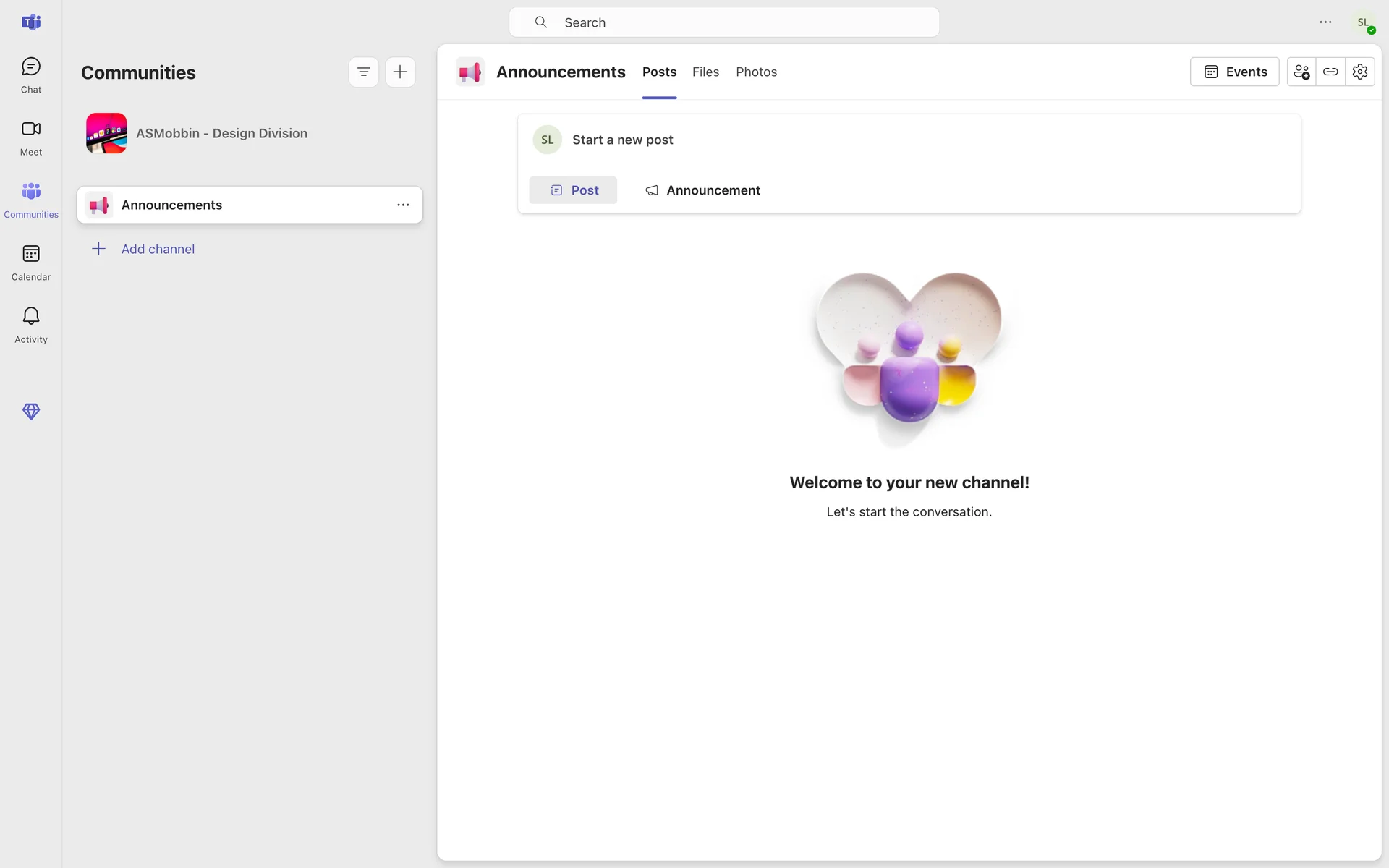Screen dimensions: 1389x868
Task: Go to Calendar in left rail
Action: pos(30,263)
